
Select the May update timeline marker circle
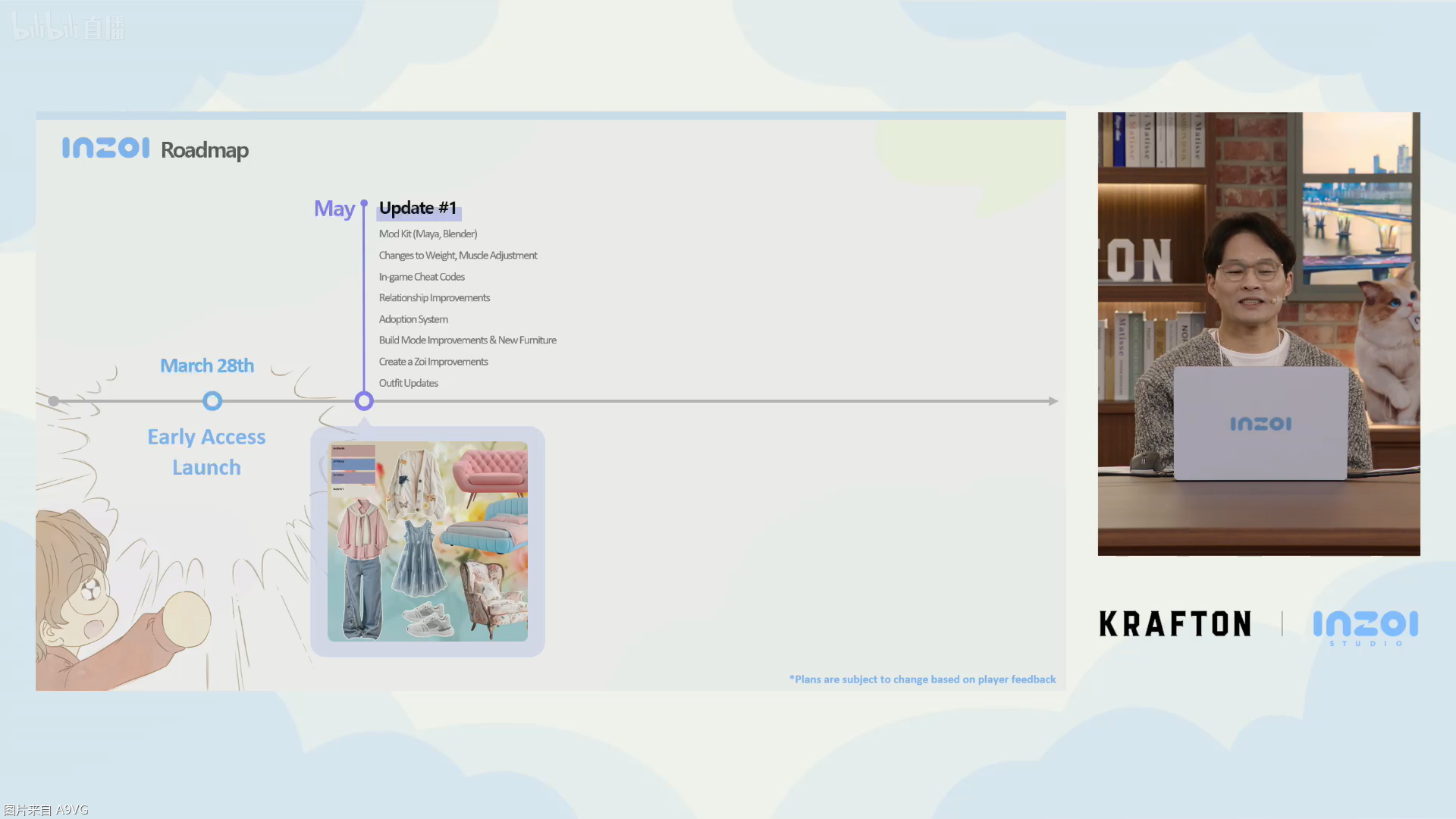tap(364, 401)
